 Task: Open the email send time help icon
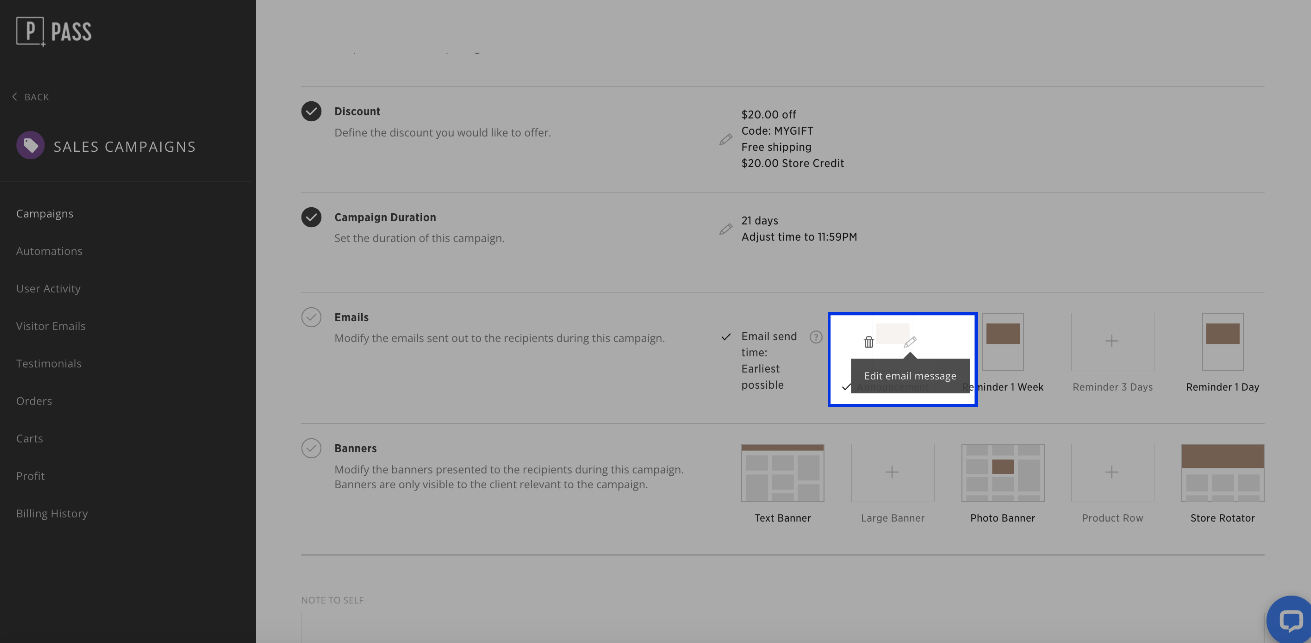(x=815, y=337)
